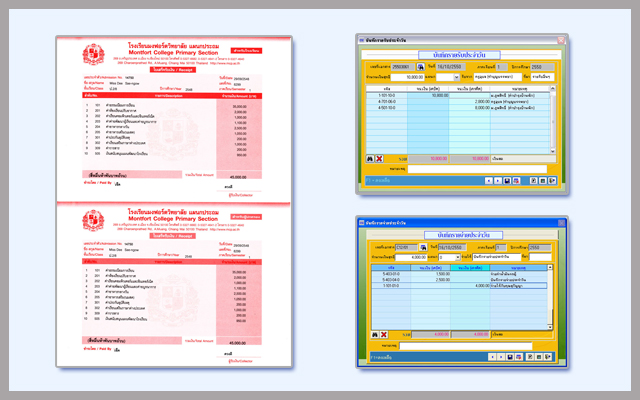
Task: Click the net amount field showing 4,000.00
Action: click(x=411, y=257)
